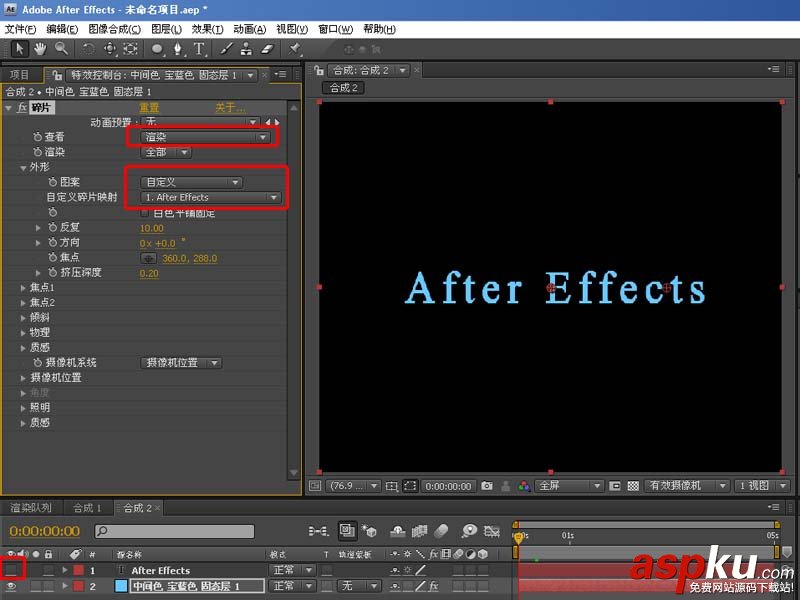Open the 有效摄像机 view dropdown

[x=687, y=486]
